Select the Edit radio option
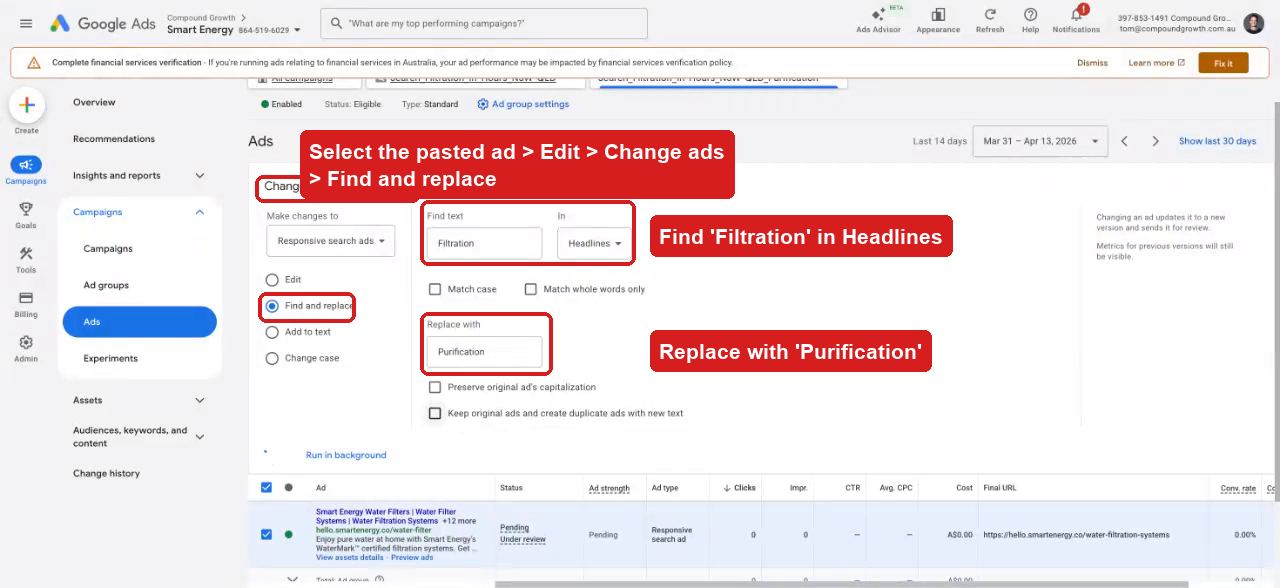Viewport: 1280px width, 588px height. 272,280
